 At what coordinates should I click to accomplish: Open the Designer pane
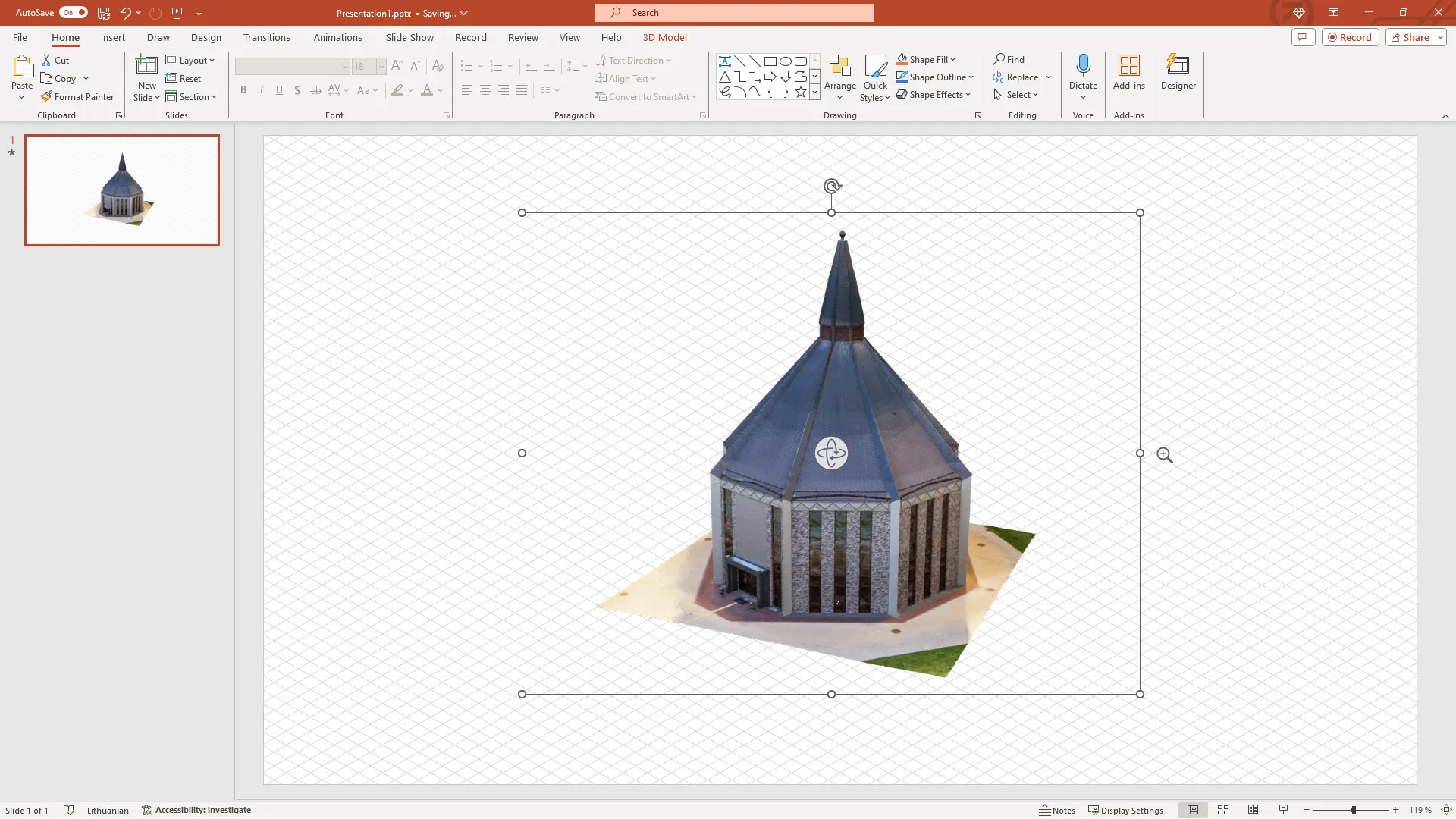pyautogui.click(x=1178, y=72)
